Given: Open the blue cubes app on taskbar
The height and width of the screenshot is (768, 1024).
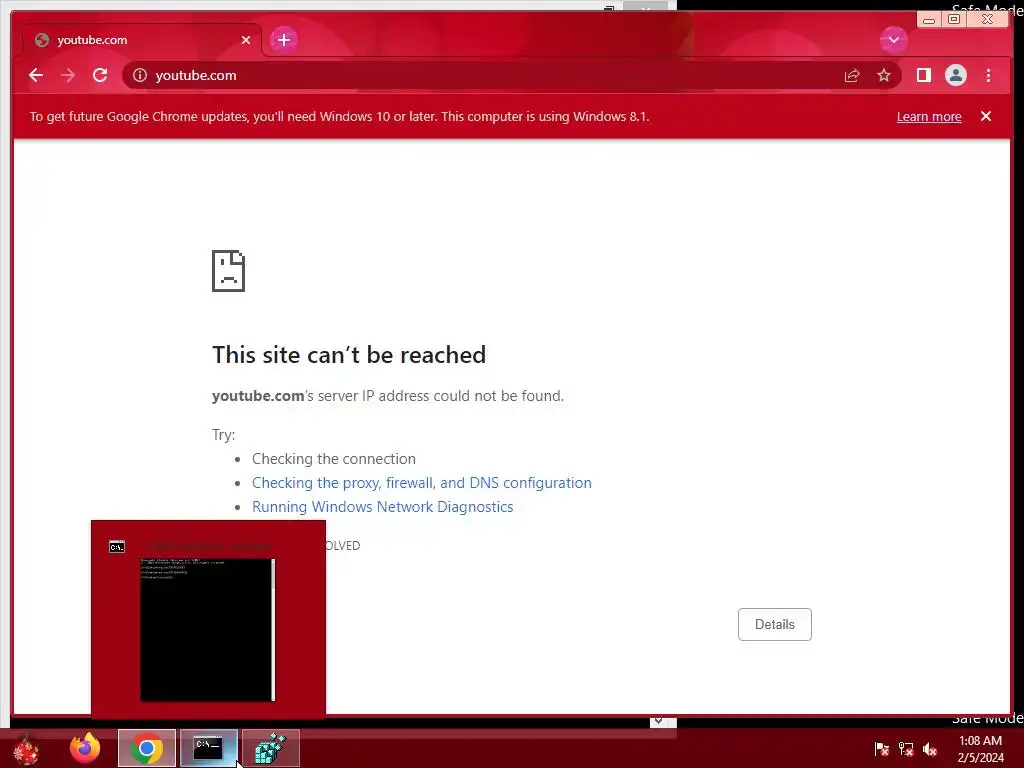Looking at the screenshot, I should [x=270, y=748].
